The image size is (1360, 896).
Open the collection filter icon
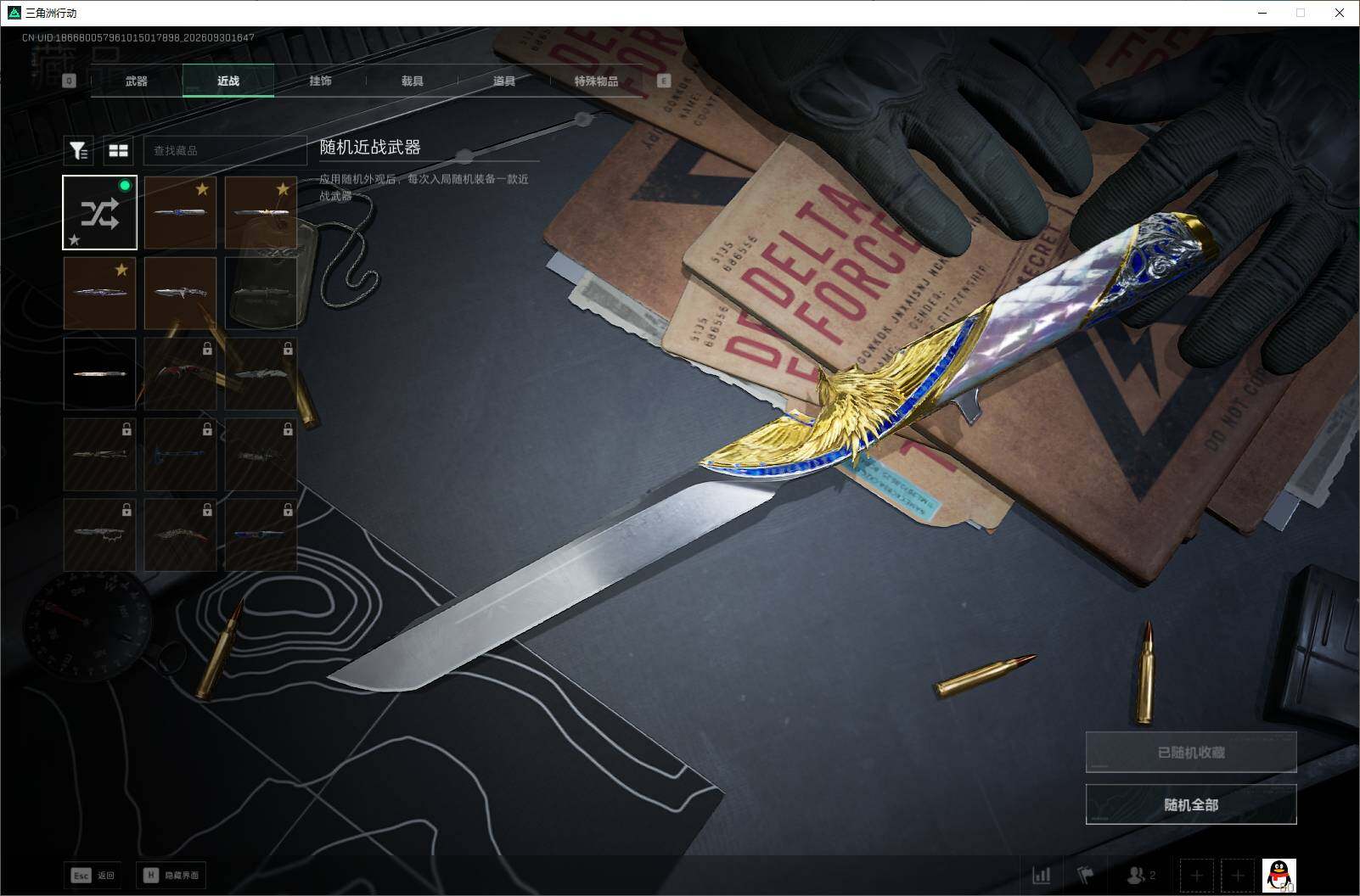click(x=78, y=150)
